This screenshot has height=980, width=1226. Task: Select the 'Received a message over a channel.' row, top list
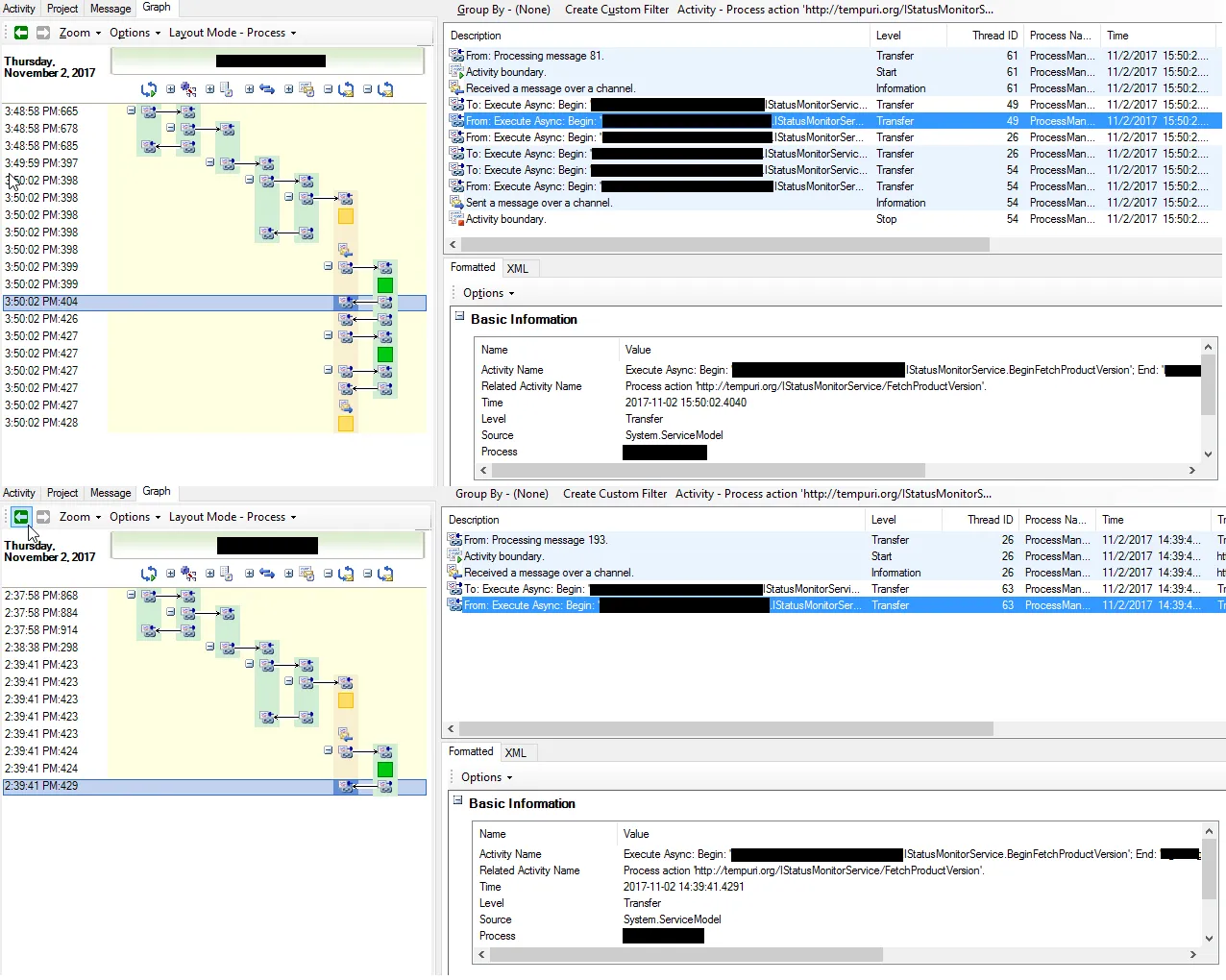(x=834, y=88)
